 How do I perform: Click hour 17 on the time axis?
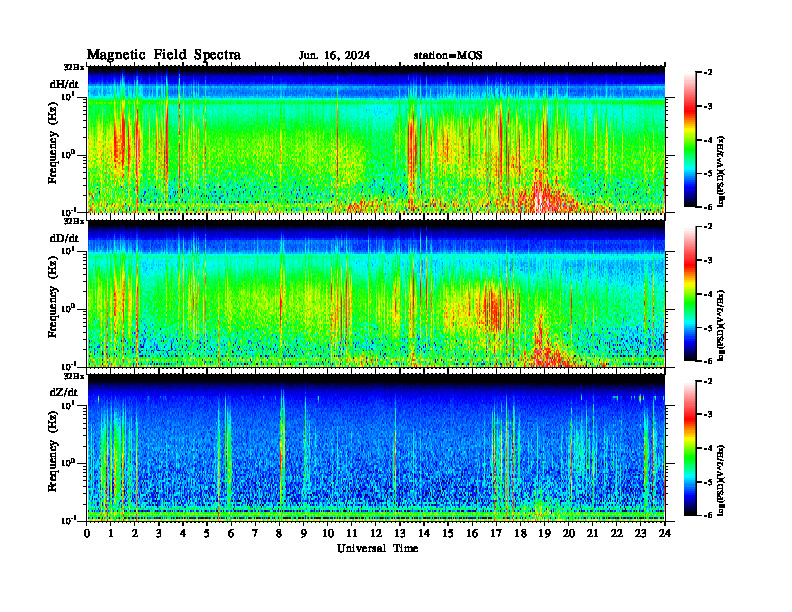tap(497, 533)
